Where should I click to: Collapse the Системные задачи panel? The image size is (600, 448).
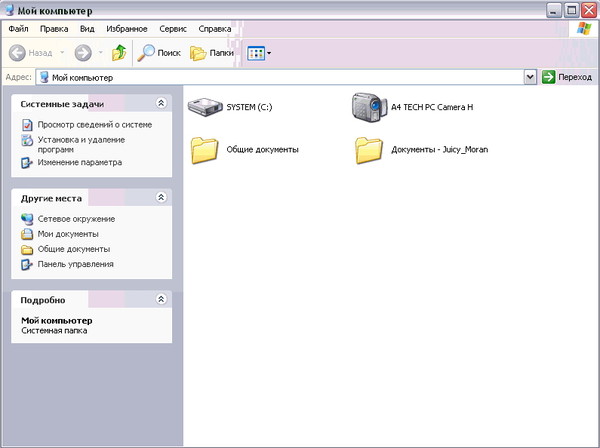[161, 103]
